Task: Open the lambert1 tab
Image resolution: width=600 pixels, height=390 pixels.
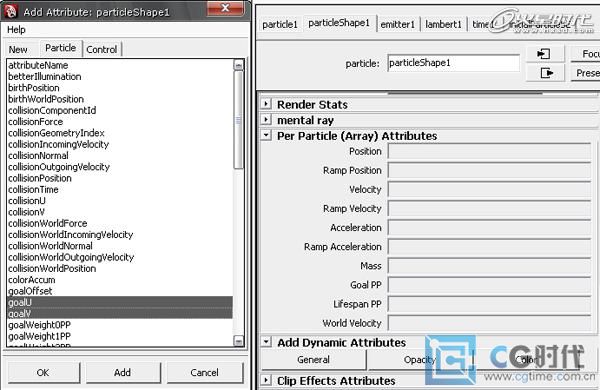Action: [x=443, y=24]
